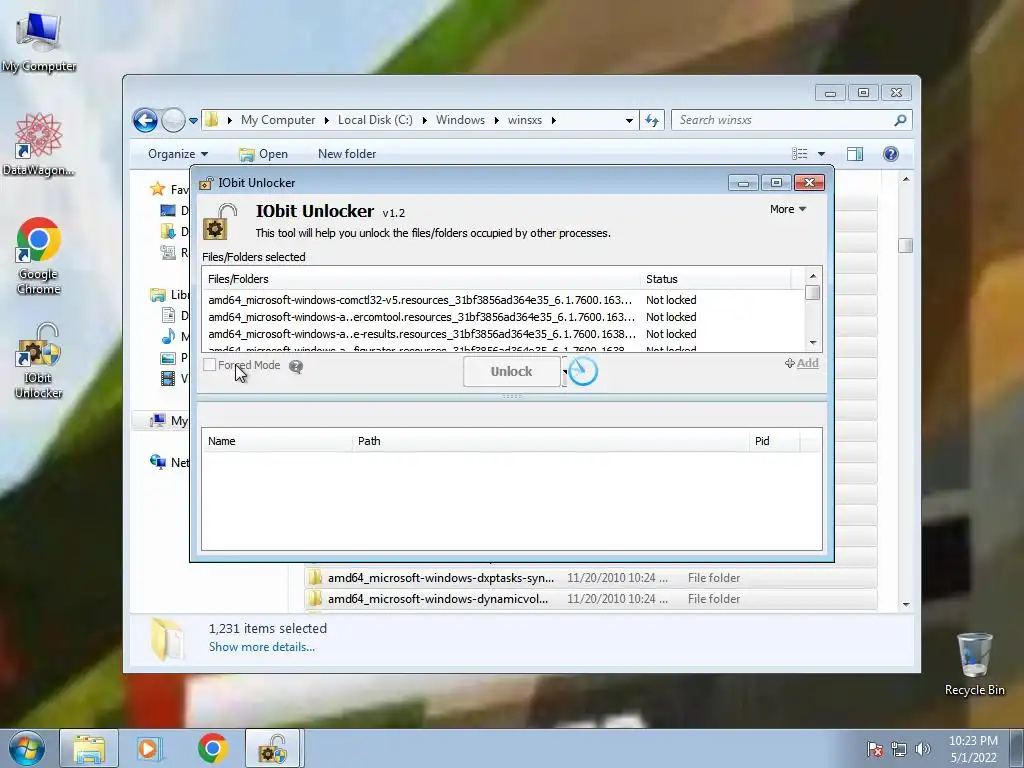Click the volume speaker tray icon
This screenshot has width=1024, height=768.
(x=922, y=749)
